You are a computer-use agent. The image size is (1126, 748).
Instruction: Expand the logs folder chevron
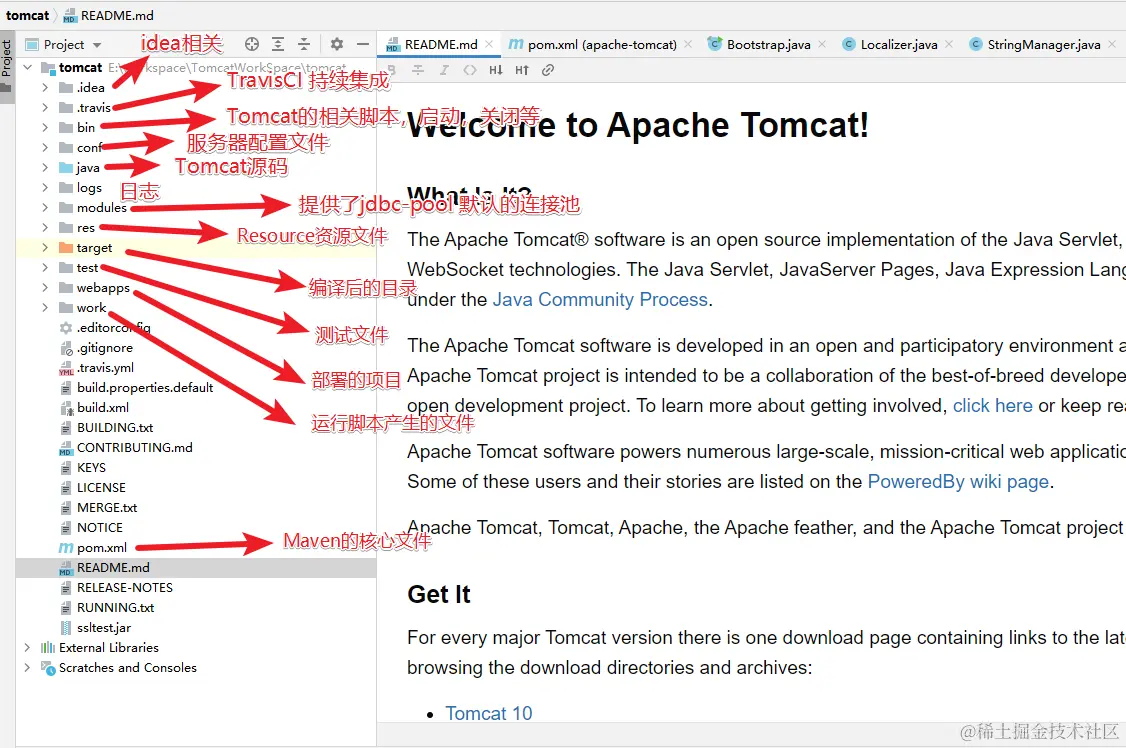pos(45,187)
